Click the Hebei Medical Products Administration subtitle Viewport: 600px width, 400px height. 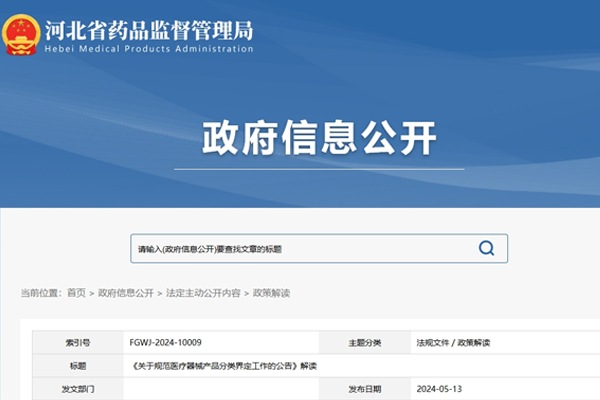[x=149, y=49]
